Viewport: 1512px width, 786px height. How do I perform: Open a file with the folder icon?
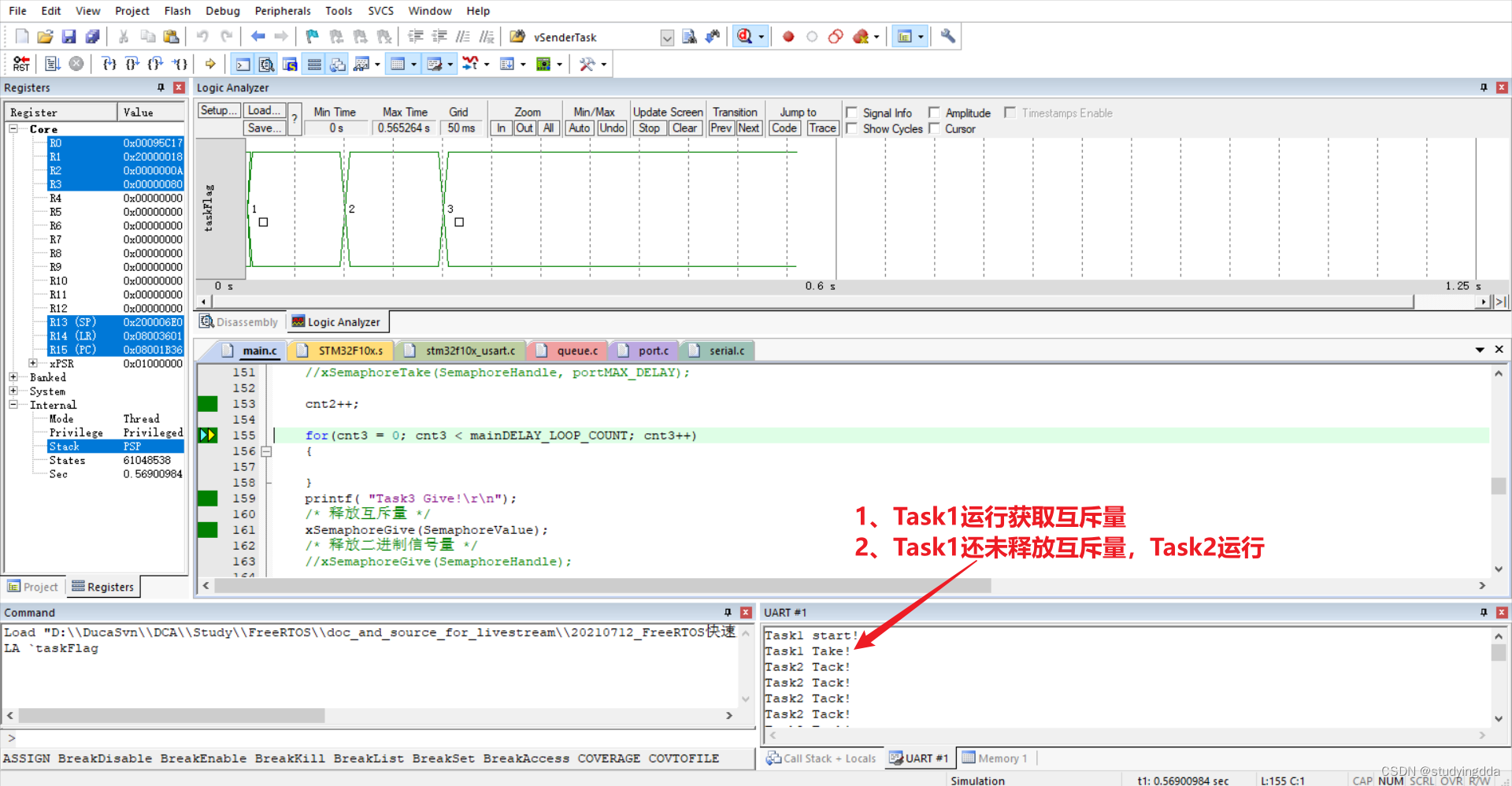46,36
